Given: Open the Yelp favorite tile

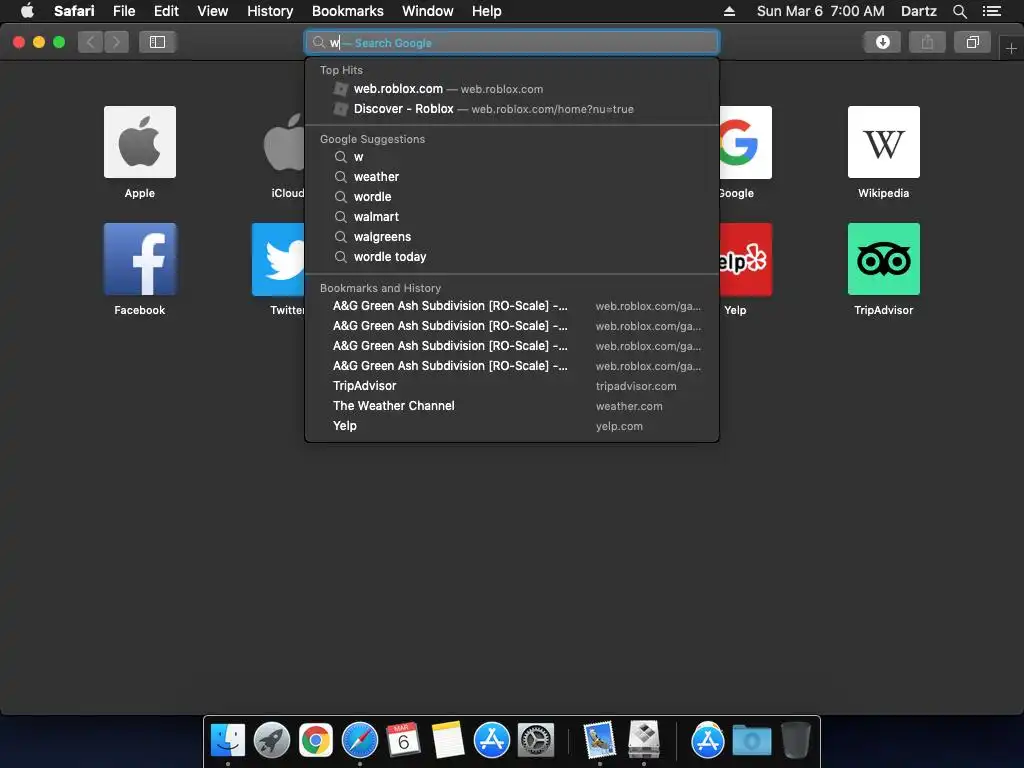Looking at the screenshot, I should coord(745,259).
